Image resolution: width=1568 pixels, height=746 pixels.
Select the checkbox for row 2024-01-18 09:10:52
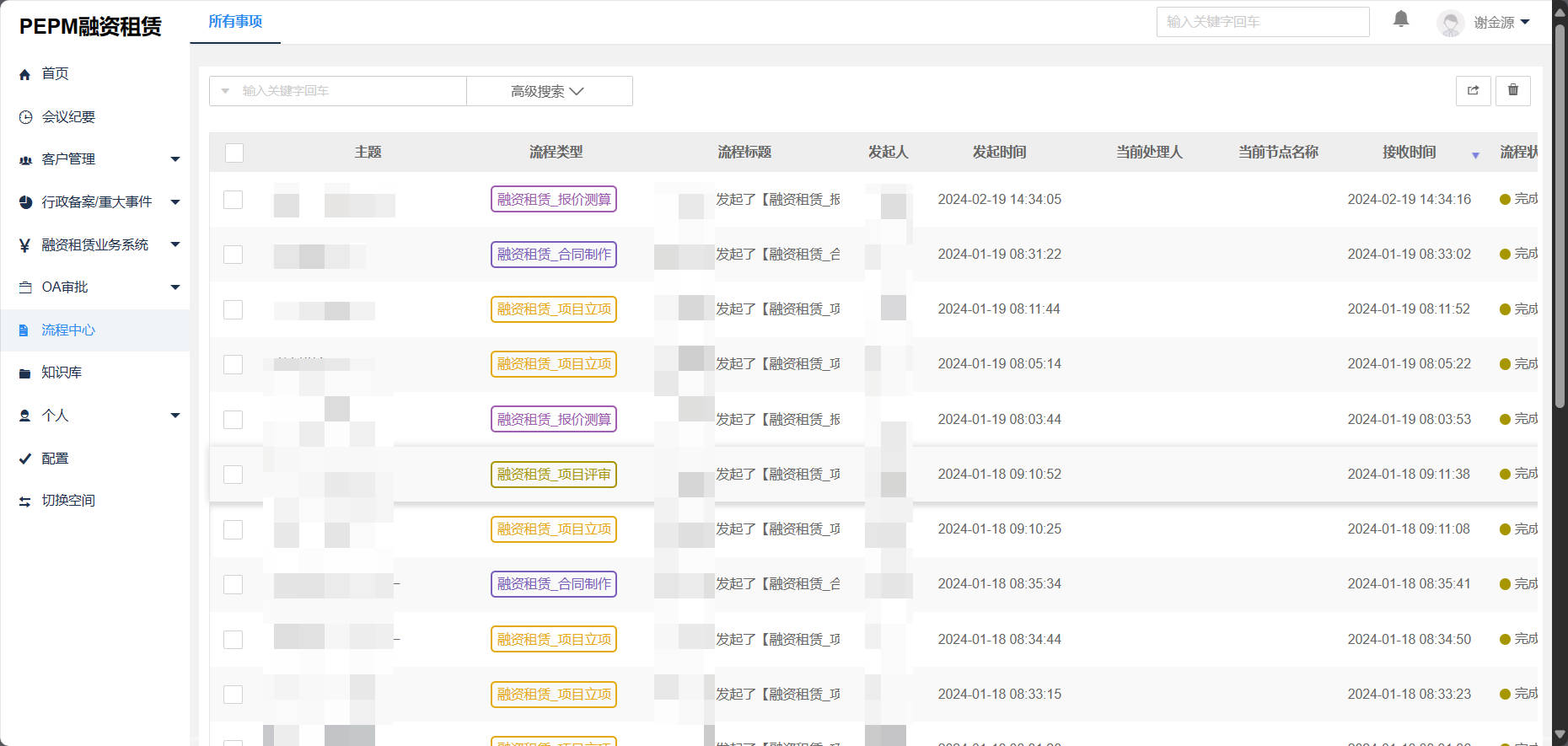pyautogui.click(x=234, y=475)
